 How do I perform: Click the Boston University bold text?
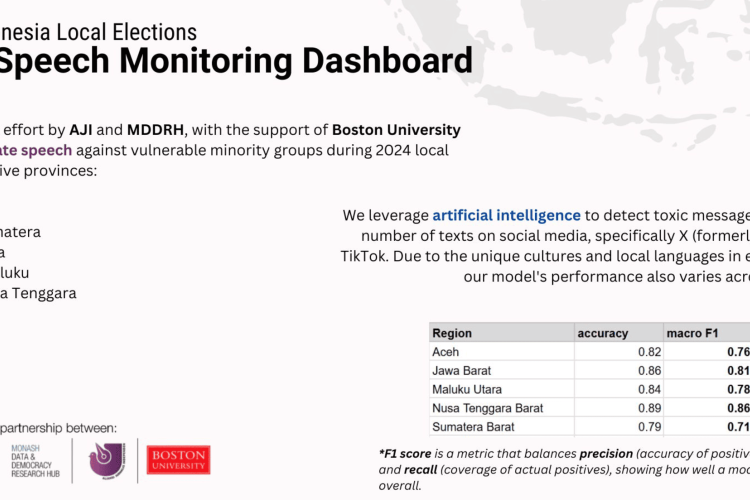pos(396,130)
